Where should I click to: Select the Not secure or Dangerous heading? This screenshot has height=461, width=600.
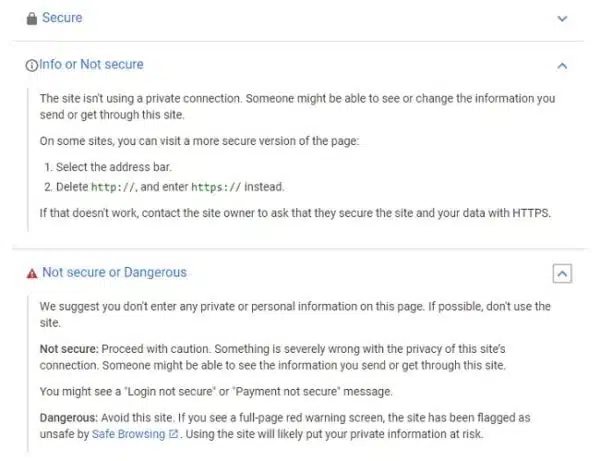tap(114, 272)
